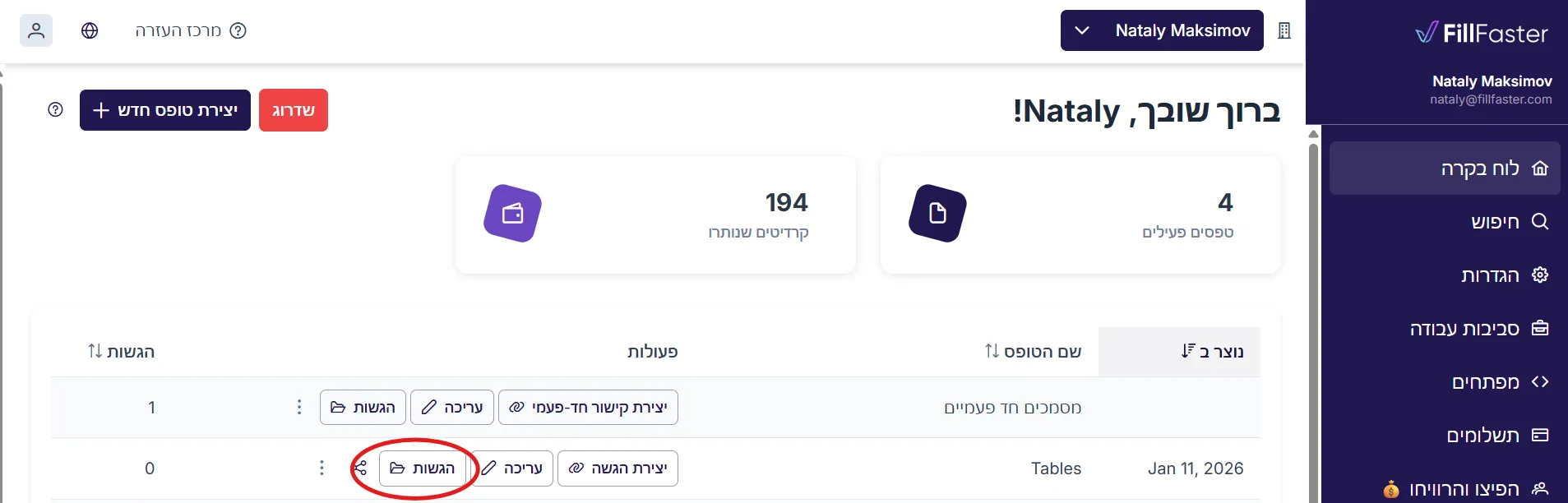1568x503 pixels.
Task: Click the globe language icon
Action: 90,30
